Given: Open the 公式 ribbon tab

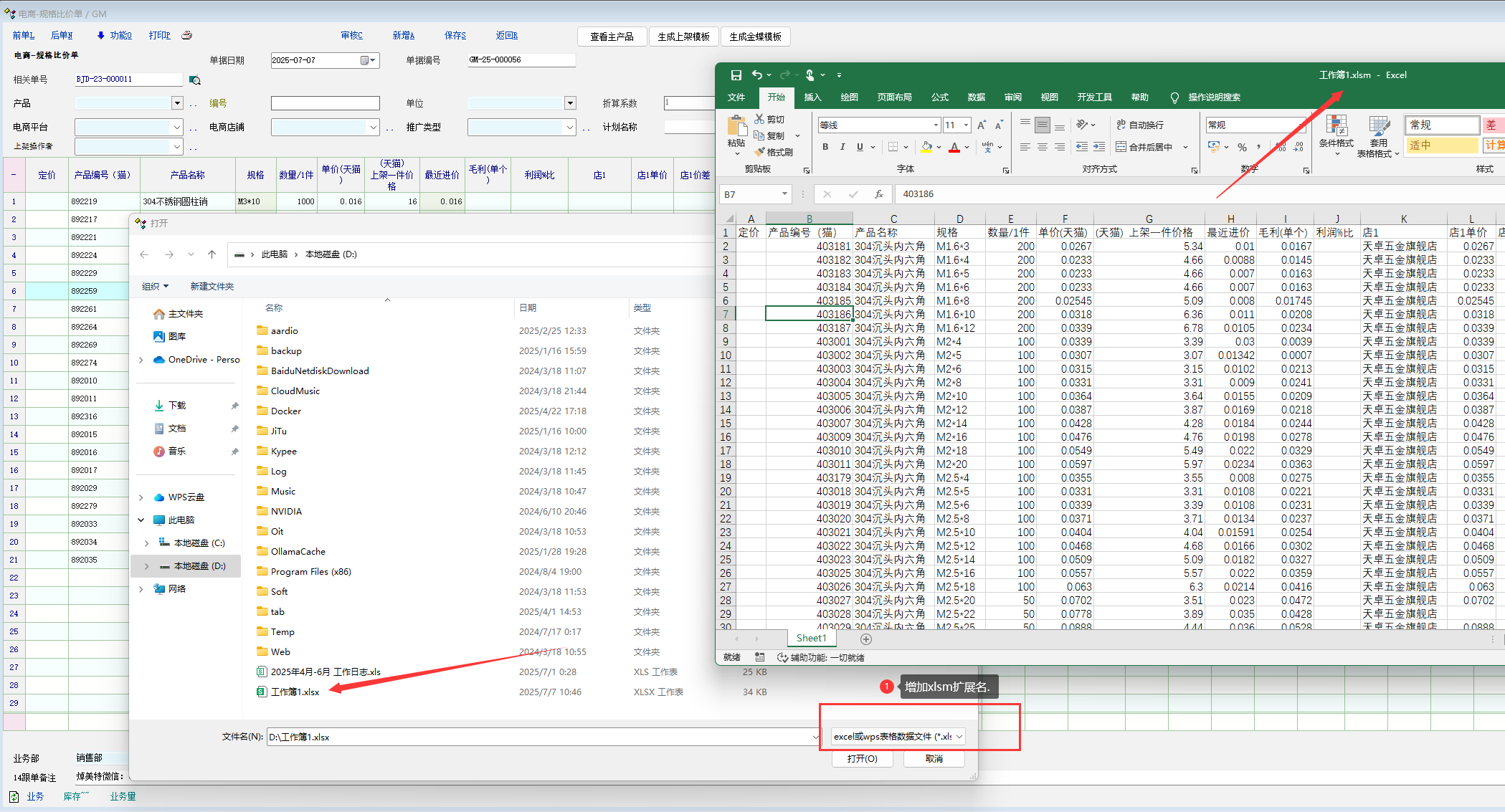Looking at the screenshot, I should [939, 97].
